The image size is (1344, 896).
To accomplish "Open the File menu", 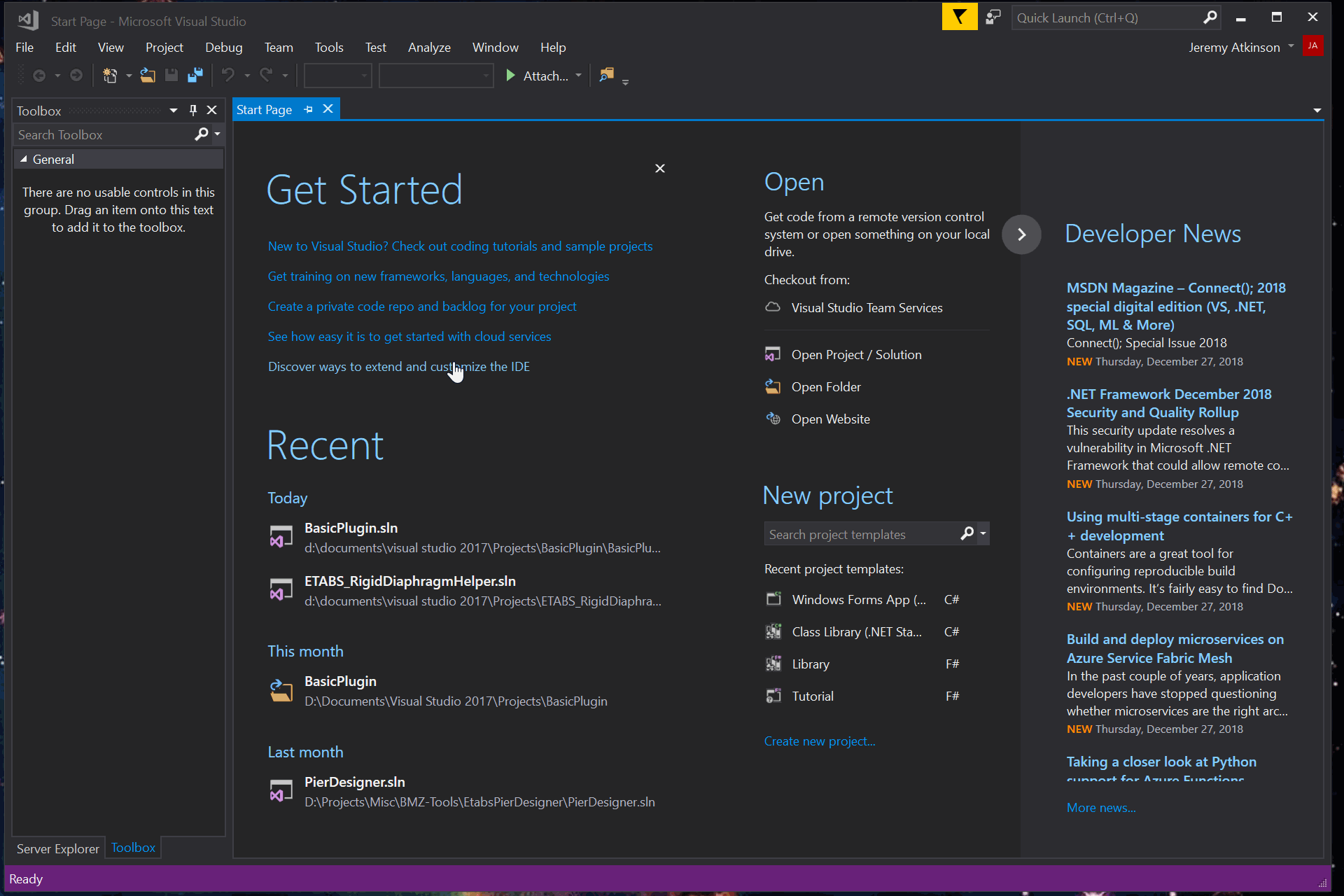I will (x=24, y=48).
